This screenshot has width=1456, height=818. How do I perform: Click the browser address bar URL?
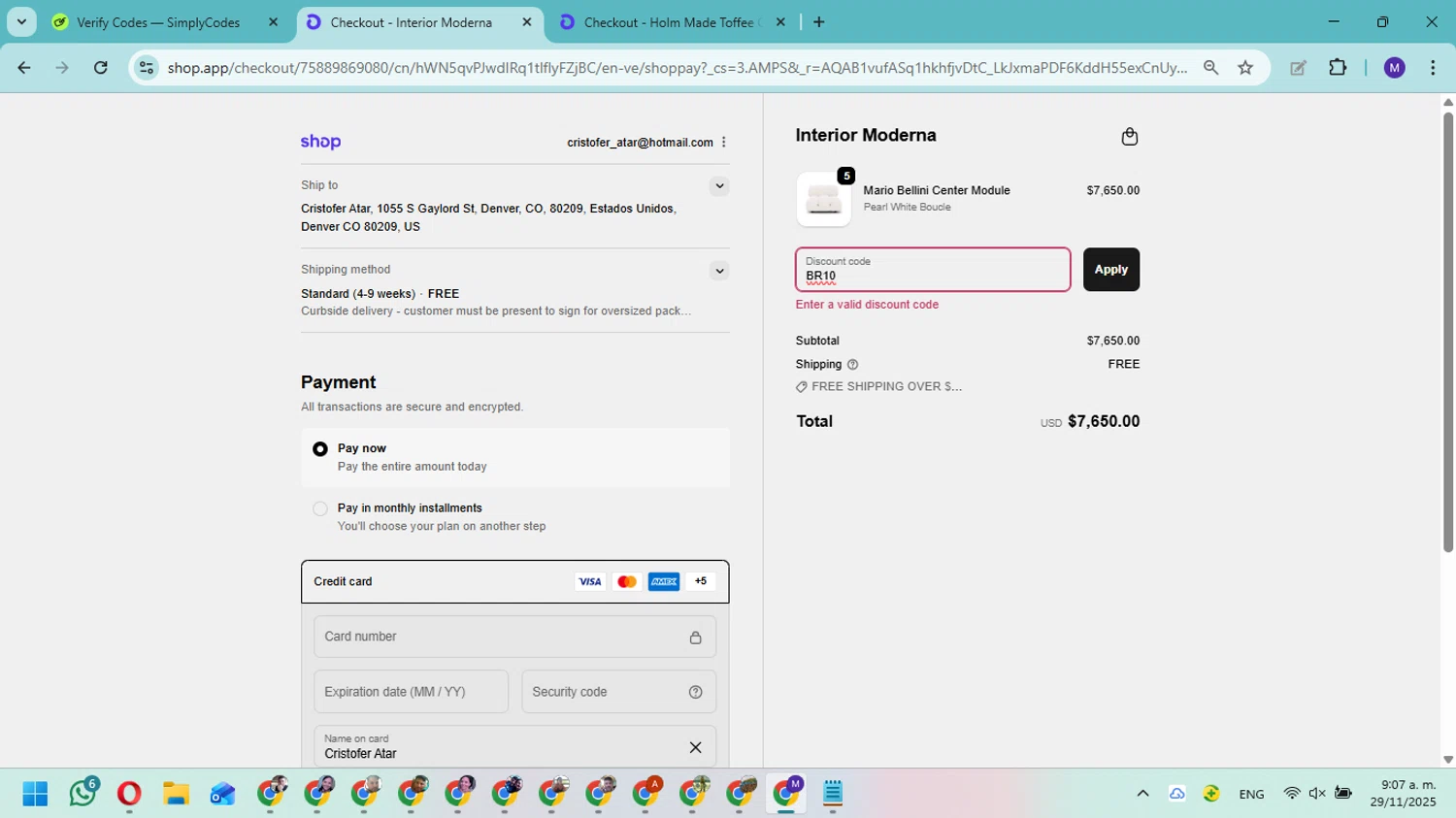[677, 68]
